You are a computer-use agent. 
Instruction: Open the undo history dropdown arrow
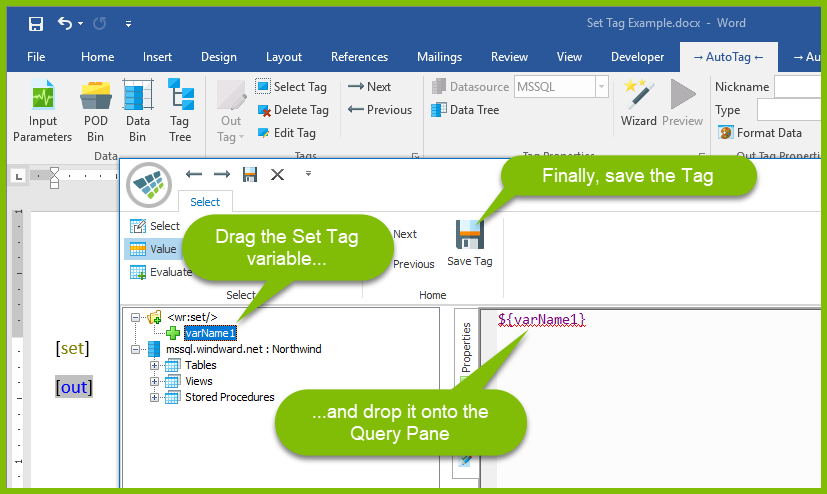(81, 23)
